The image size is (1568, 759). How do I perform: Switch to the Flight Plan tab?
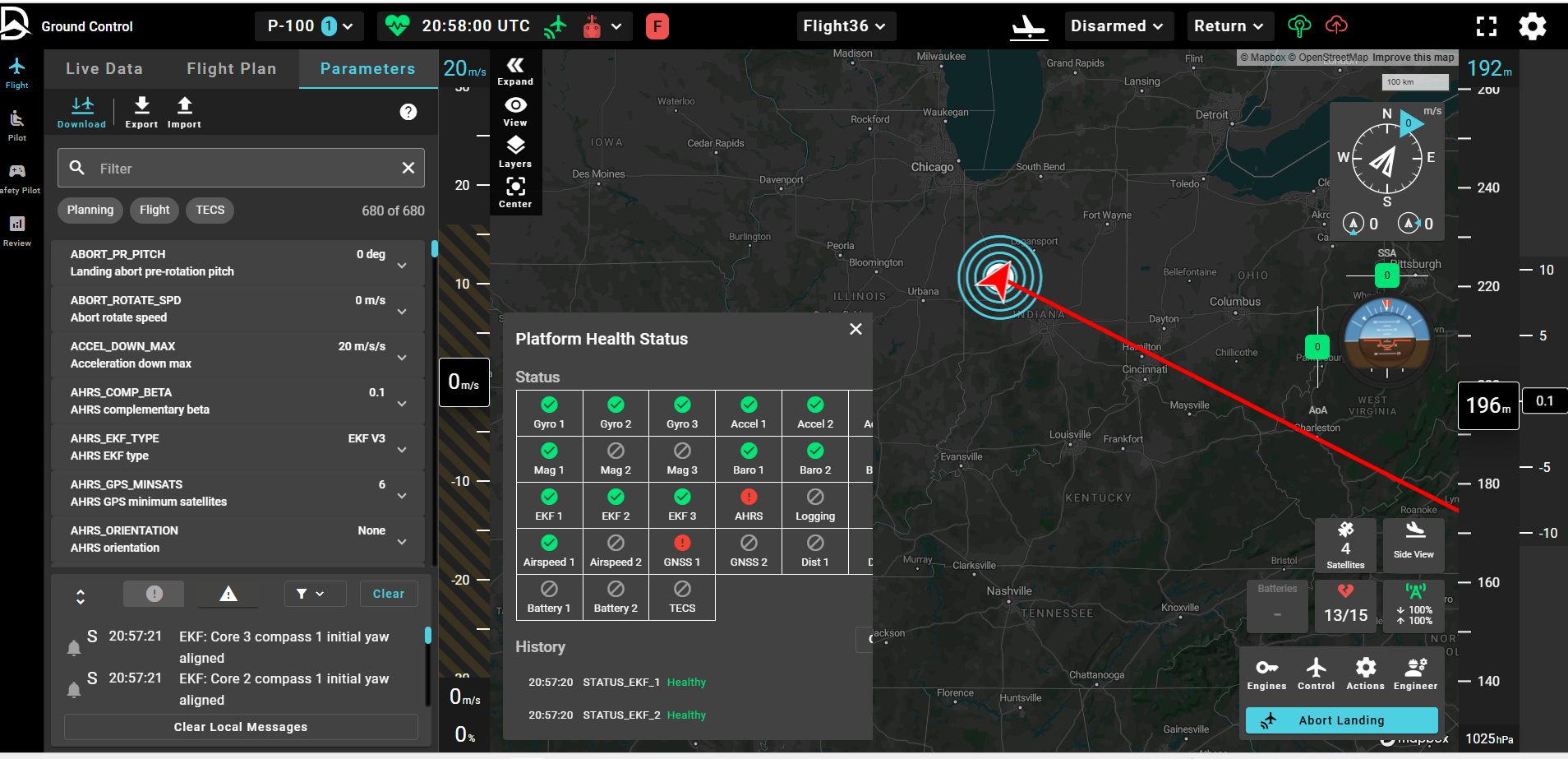(x=231, y=69)
